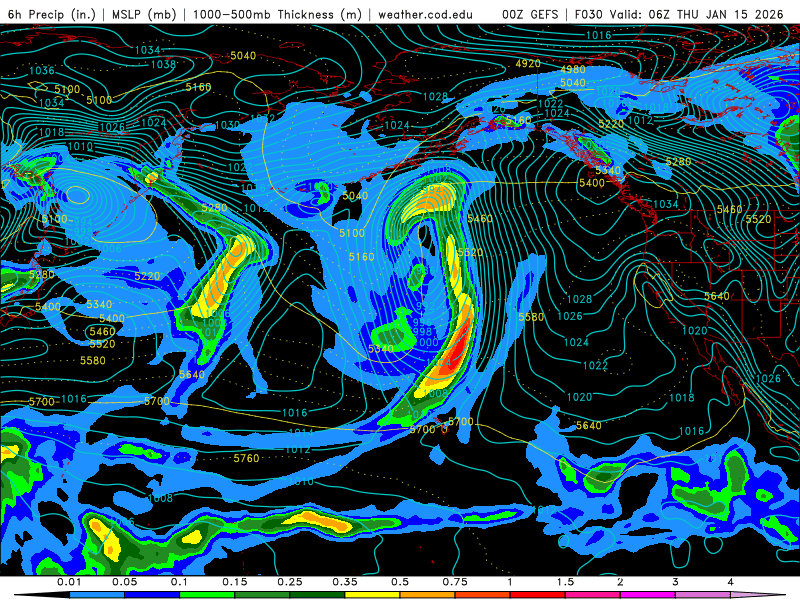Select the "F030" forecast hour text
The width and height of the screenshot is (800, 600).
(589, 14)
